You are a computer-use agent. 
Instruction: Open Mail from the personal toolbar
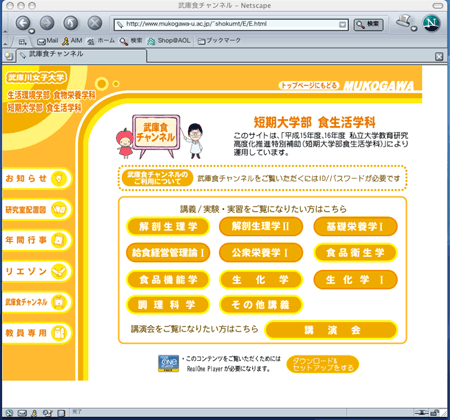point(47,41)
